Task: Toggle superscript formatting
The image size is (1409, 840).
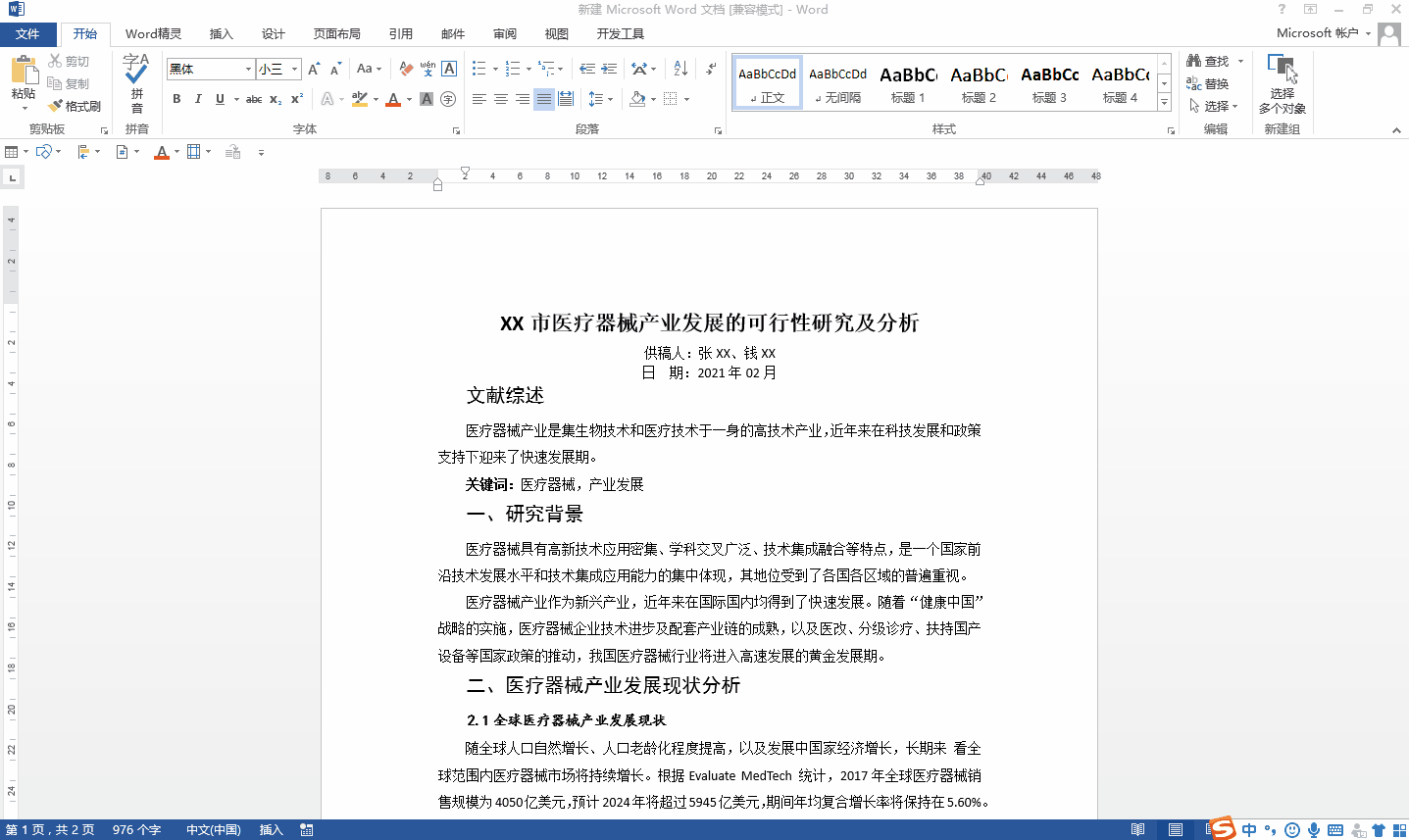Action: [x=297, y=99]
